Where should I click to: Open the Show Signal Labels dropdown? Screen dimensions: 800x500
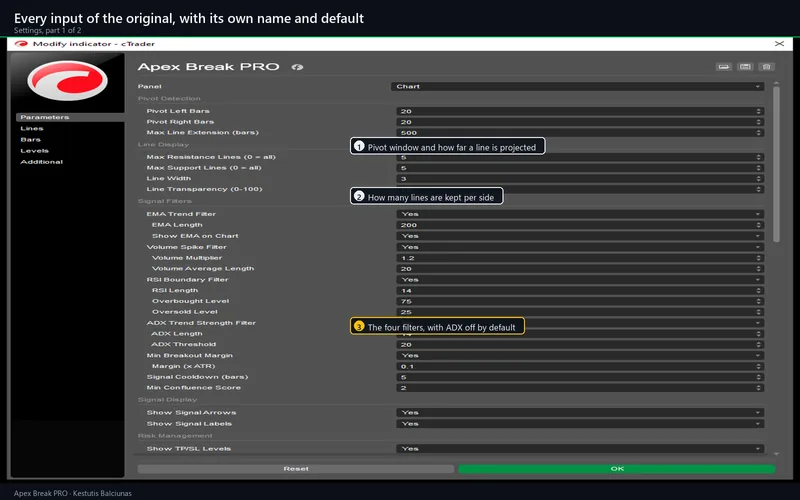pyautogui.click(x=580, y=424)
